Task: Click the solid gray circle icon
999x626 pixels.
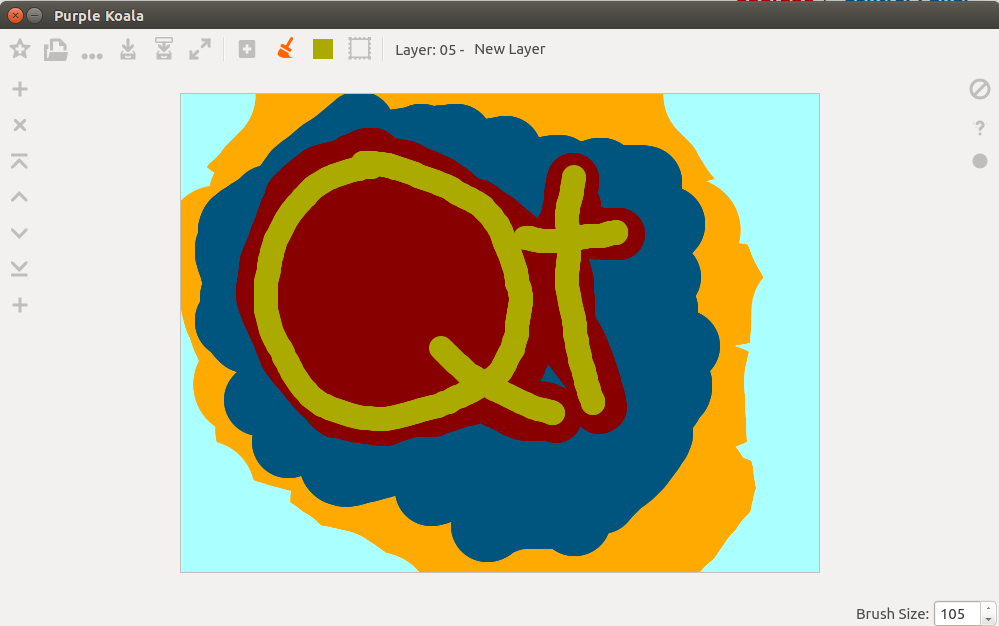Action: click(980, 161)
